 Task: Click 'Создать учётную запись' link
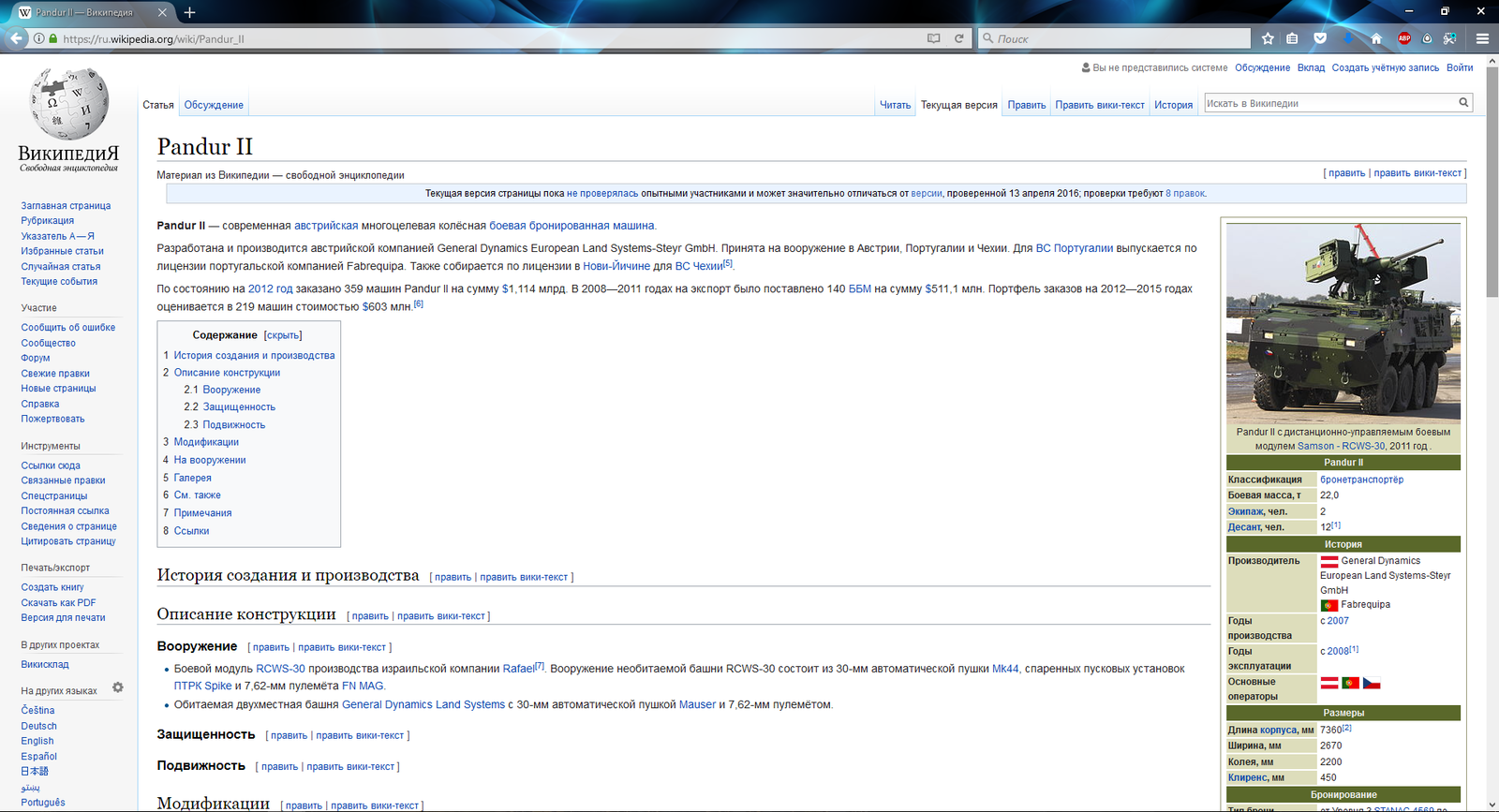click(x=1386, y=67)
